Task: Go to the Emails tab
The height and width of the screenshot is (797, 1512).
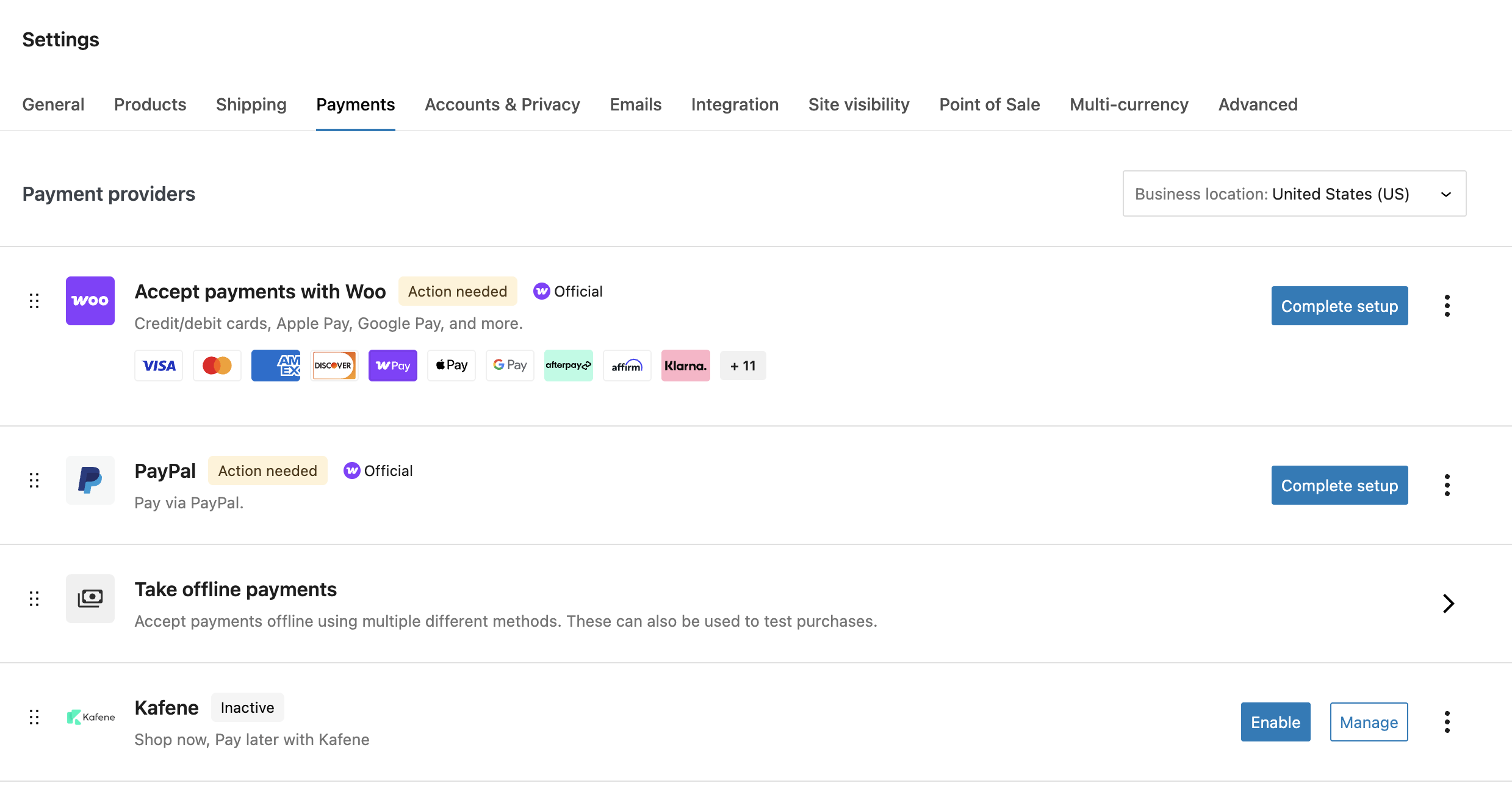Action: click(636, 104)
